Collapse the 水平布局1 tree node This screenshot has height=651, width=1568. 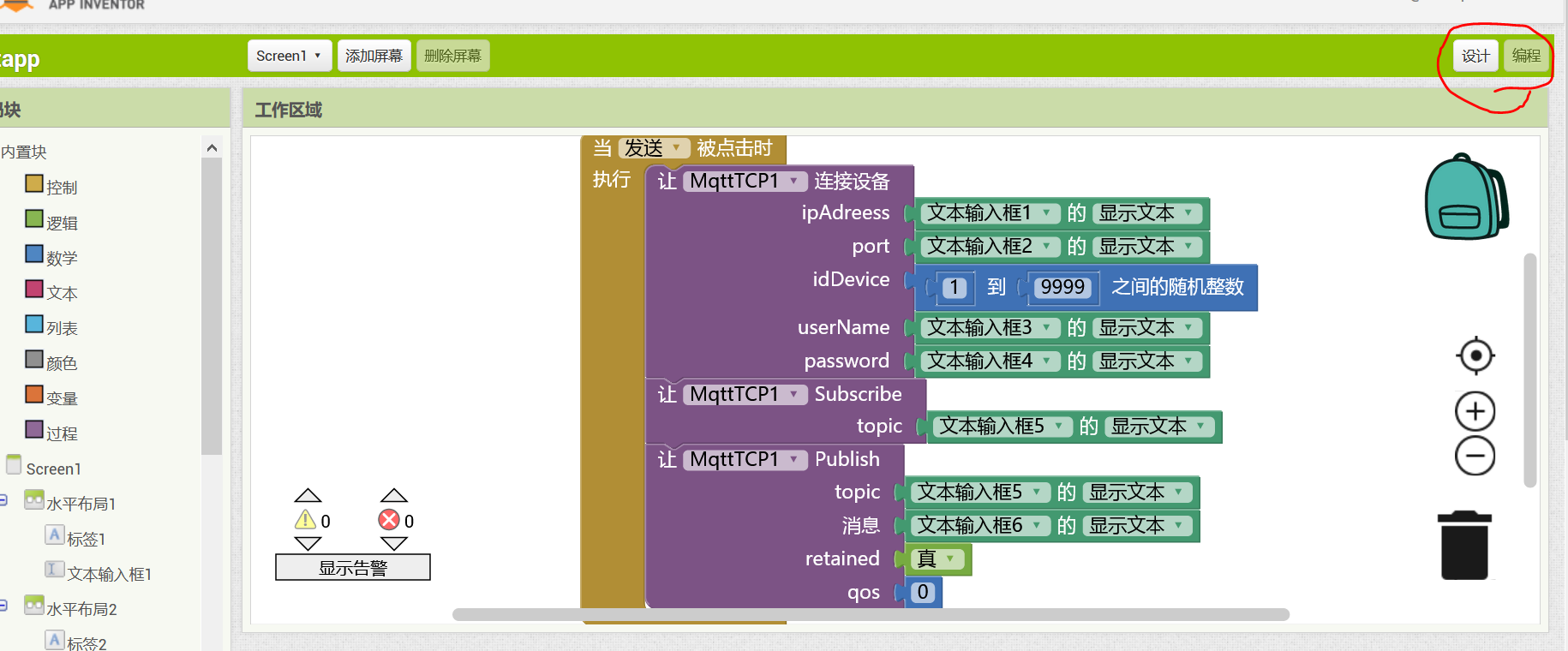[x=3, y=499]
